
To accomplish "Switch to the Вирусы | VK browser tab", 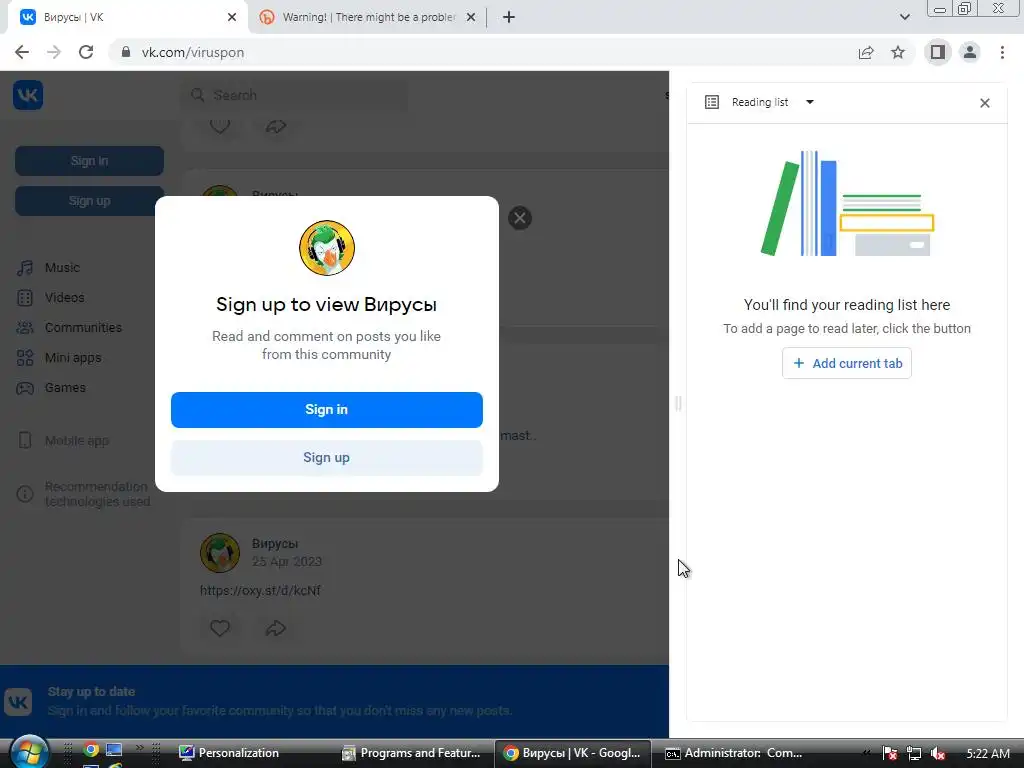I will pos(127,17).
